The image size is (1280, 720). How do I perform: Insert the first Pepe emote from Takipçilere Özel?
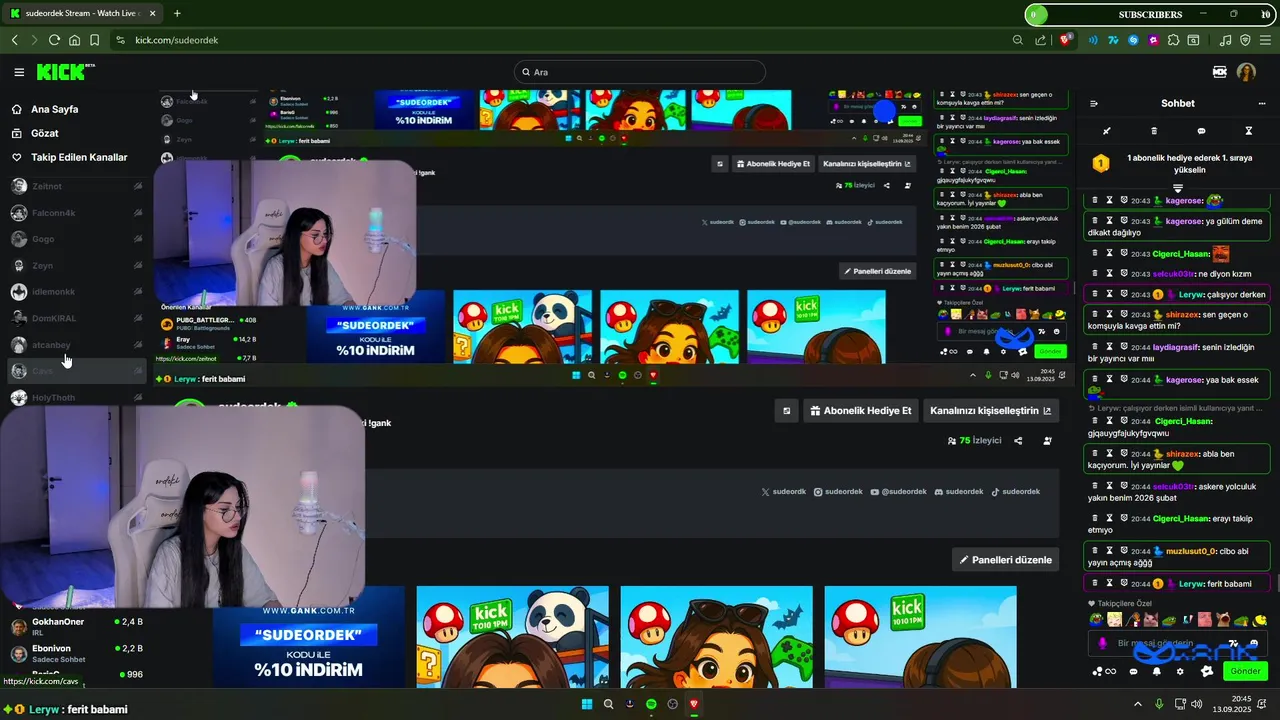point(1095,620)
